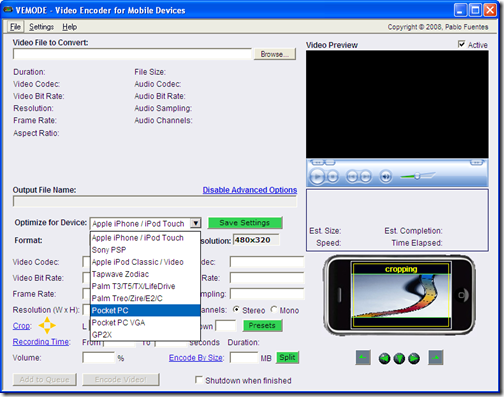
Task: Select the Stereo radio button
Action: (236, 310)
